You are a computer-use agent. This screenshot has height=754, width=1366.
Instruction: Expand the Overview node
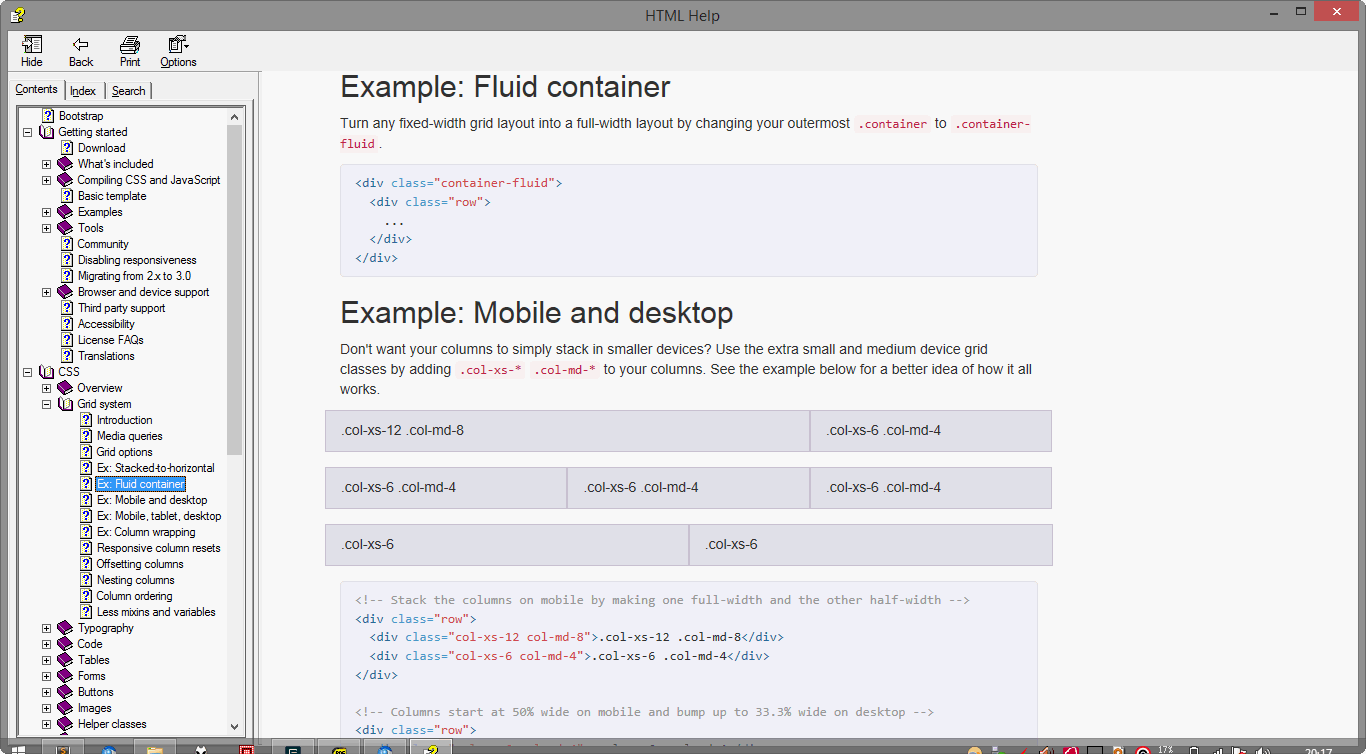click(46, 388)
